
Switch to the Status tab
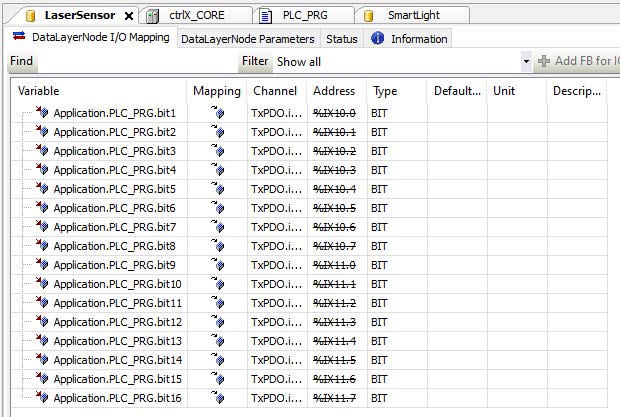point(341,39)
